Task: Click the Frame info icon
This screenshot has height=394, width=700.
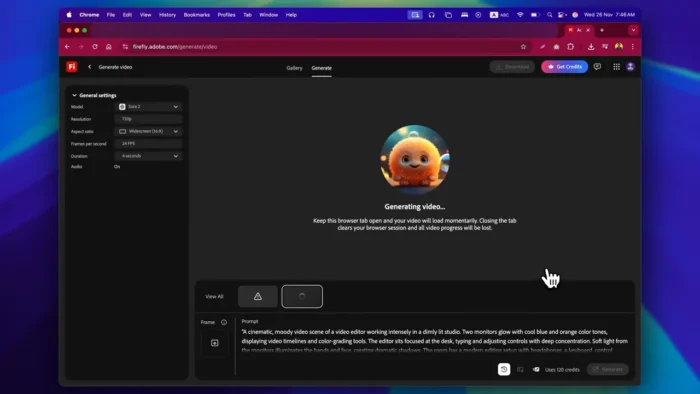Action: [224, 322]
